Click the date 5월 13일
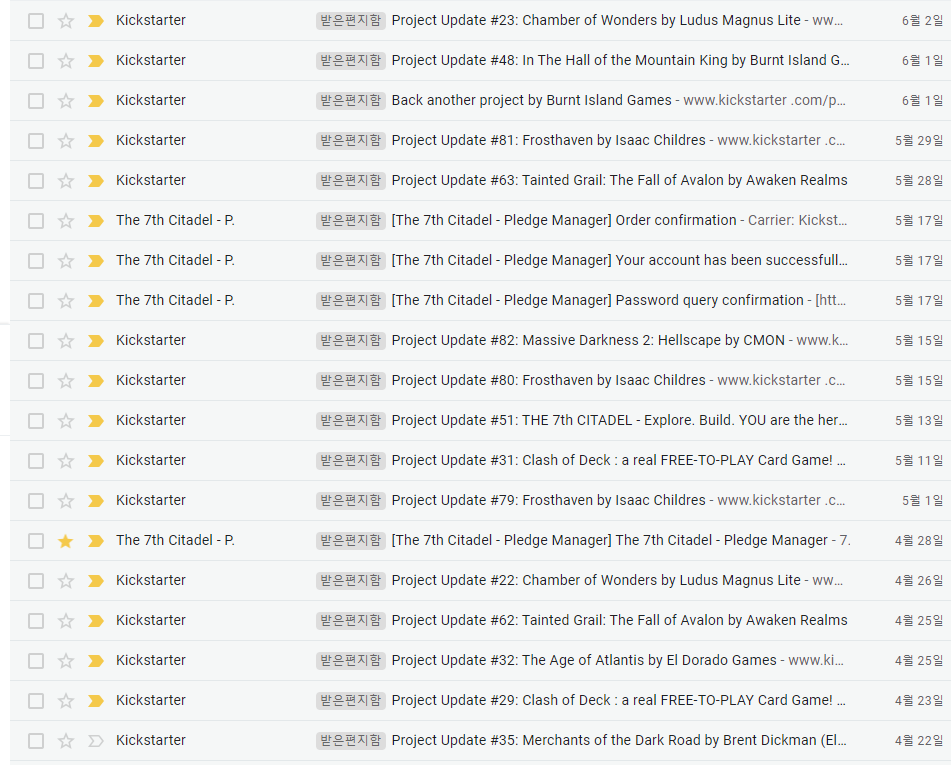This screenshot has height=765, width=951. pos(919,422)
